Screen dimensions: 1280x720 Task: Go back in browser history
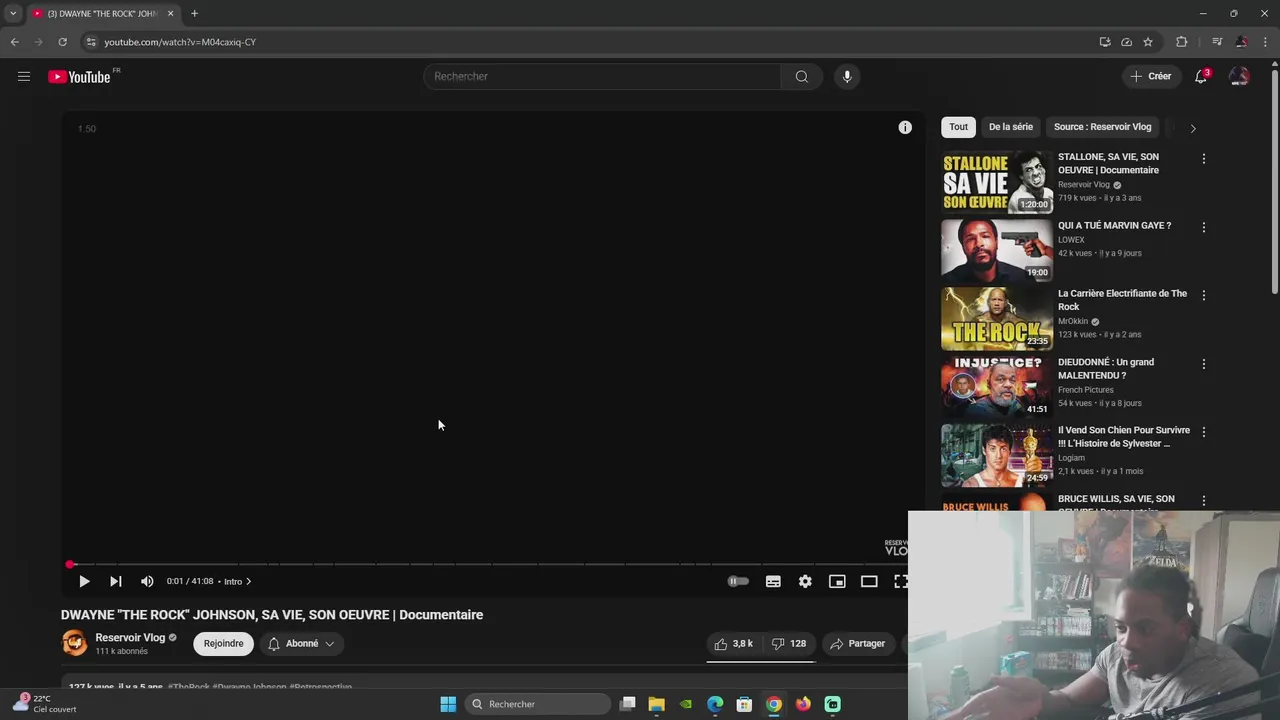pos(14,42)
